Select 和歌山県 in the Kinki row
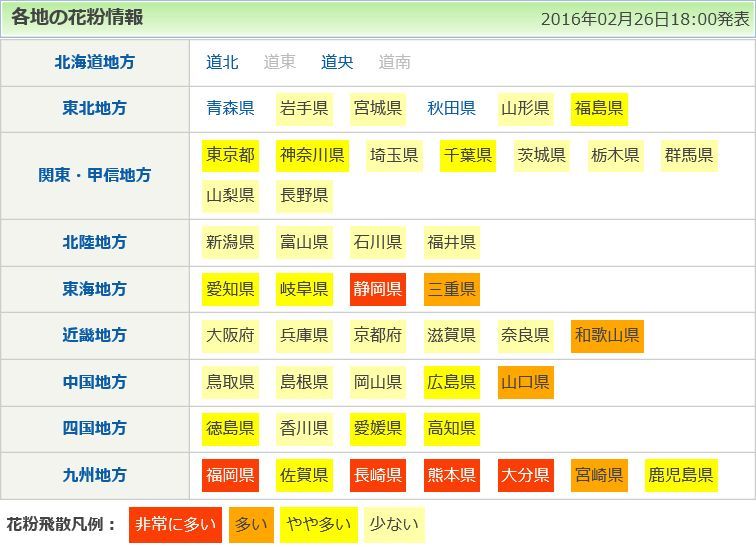 607,336
